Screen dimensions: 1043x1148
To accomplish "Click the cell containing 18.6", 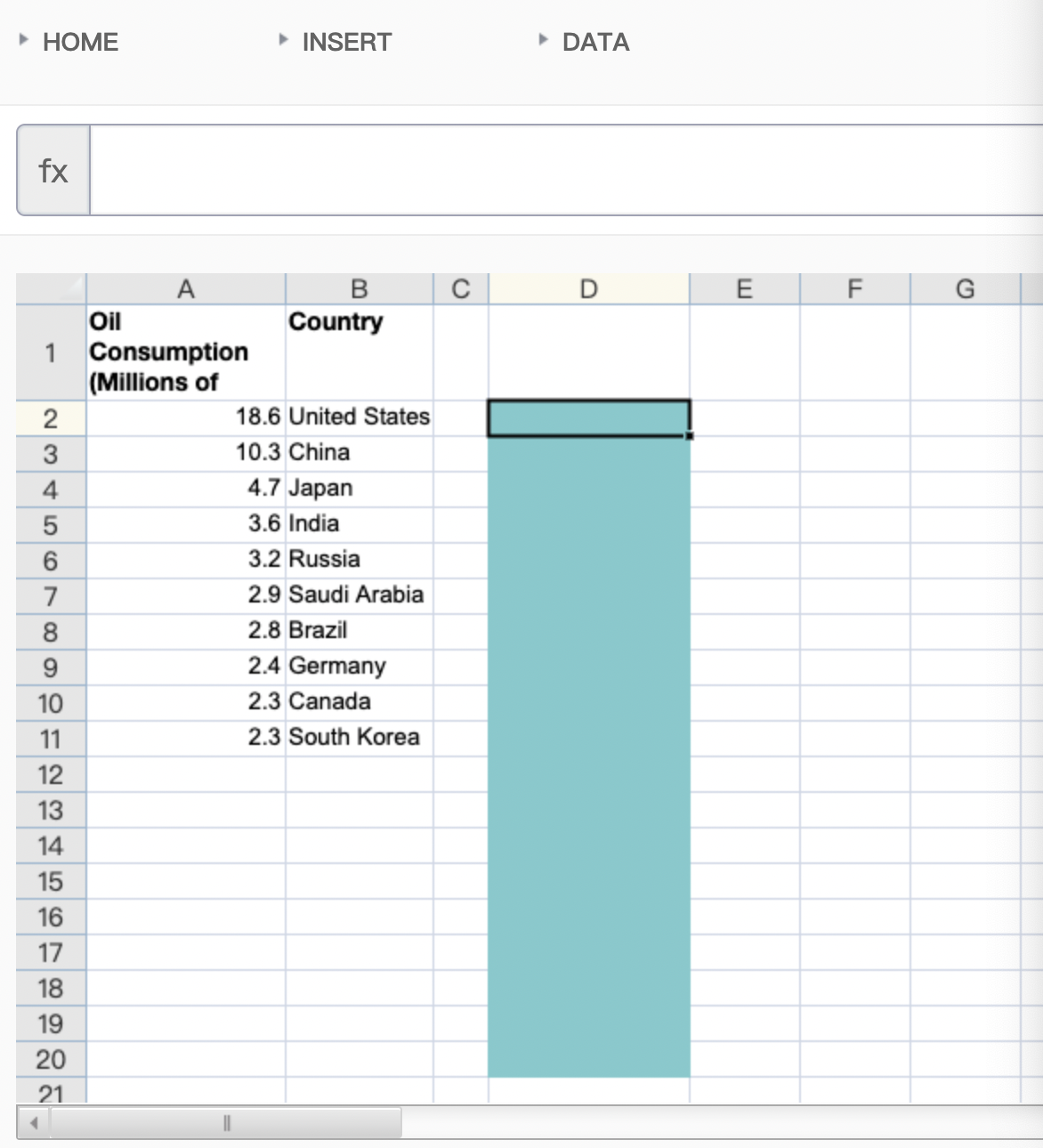I will tap(186, 418).
